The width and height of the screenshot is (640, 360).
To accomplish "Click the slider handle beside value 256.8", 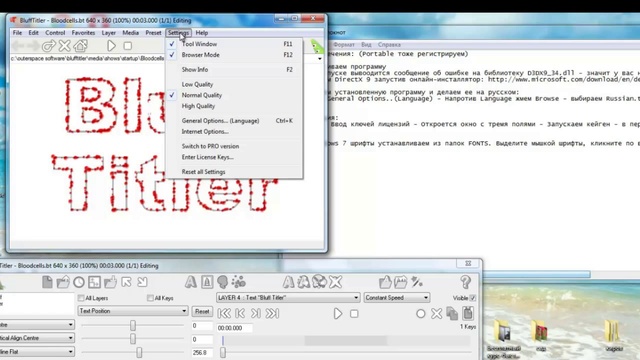I will 139,352.
